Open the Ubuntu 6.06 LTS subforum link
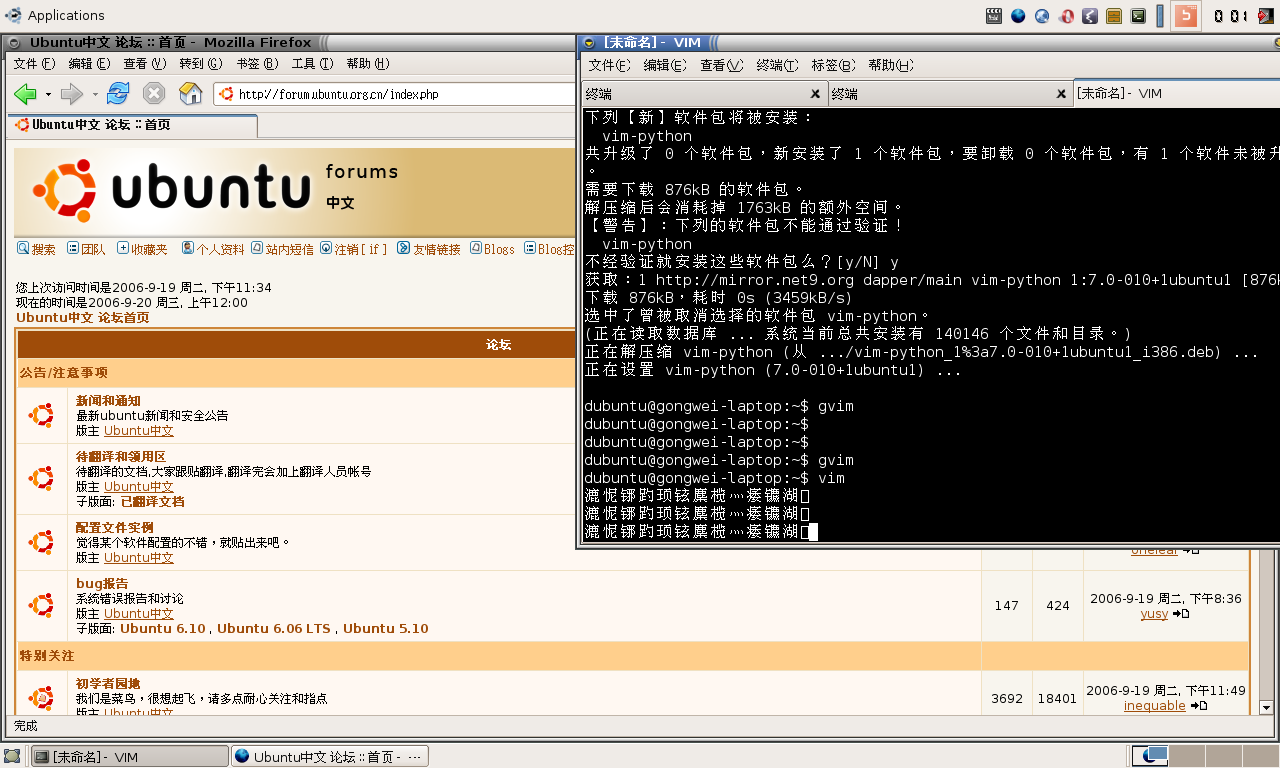 pos(273,628)
